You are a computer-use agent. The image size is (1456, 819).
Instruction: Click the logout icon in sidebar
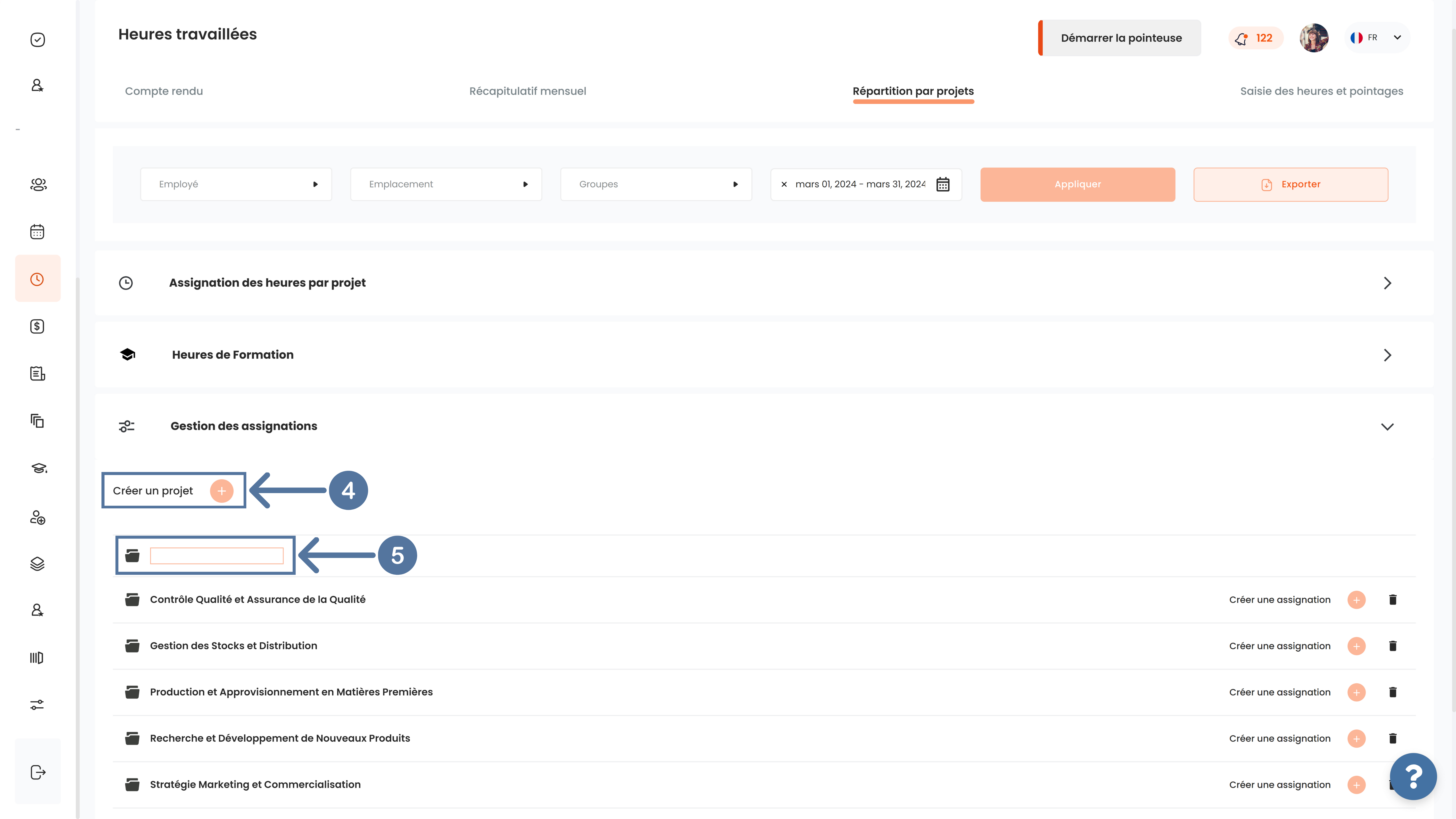pyautogui.click(x=38, y=772)
